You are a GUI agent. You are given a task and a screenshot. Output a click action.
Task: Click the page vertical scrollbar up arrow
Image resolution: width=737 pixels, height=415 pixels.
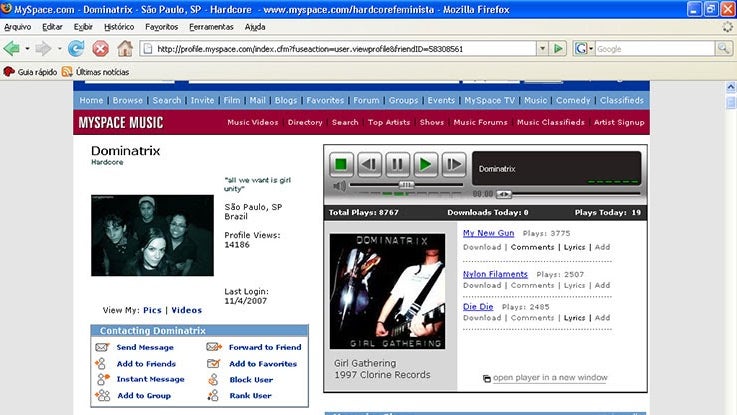coord(731,86)
